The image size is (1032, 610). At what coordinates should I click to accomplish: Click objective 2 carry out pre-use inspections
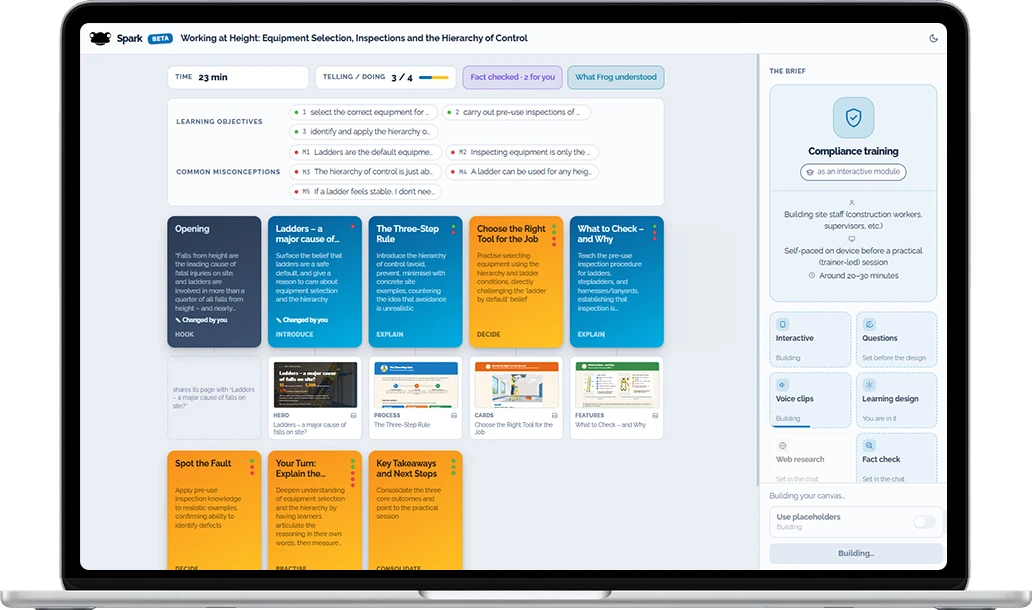(516, 113)
